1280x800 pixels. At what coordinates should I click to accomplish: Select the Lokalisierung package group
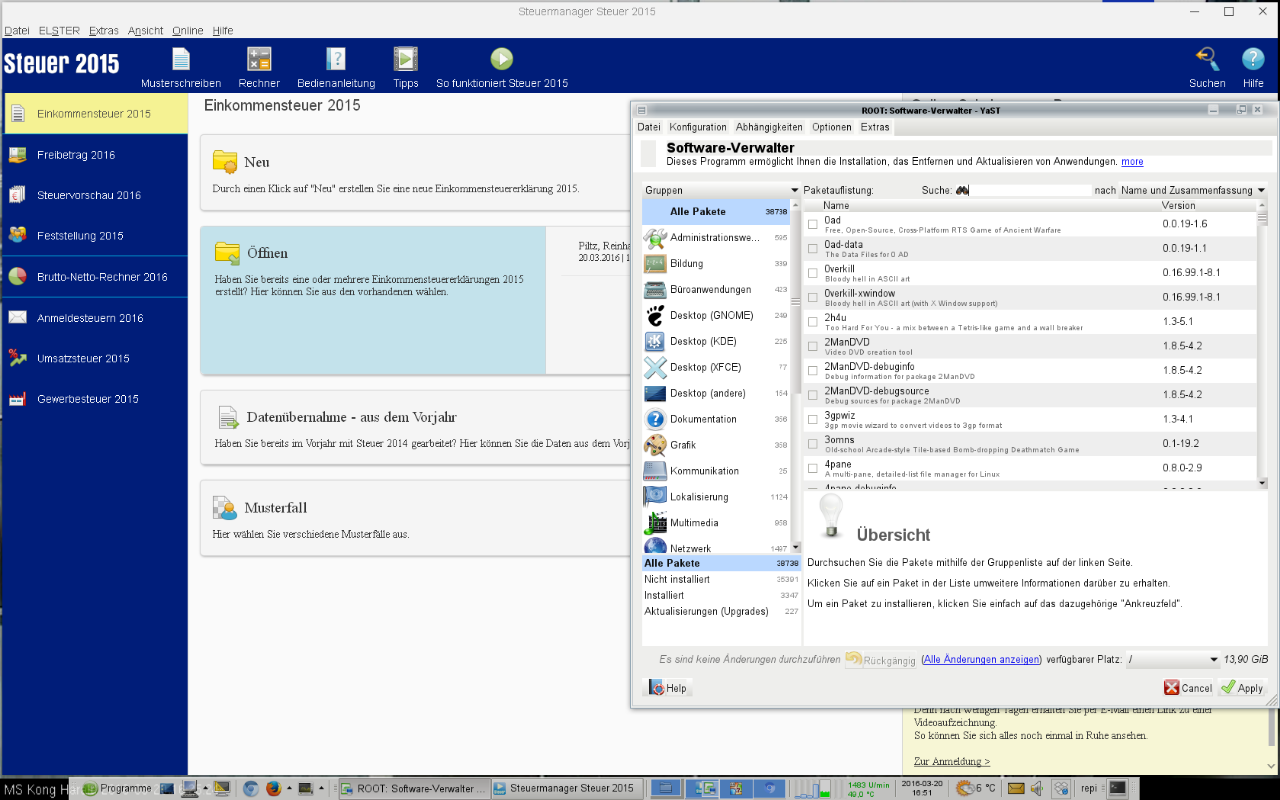point(716,498)
